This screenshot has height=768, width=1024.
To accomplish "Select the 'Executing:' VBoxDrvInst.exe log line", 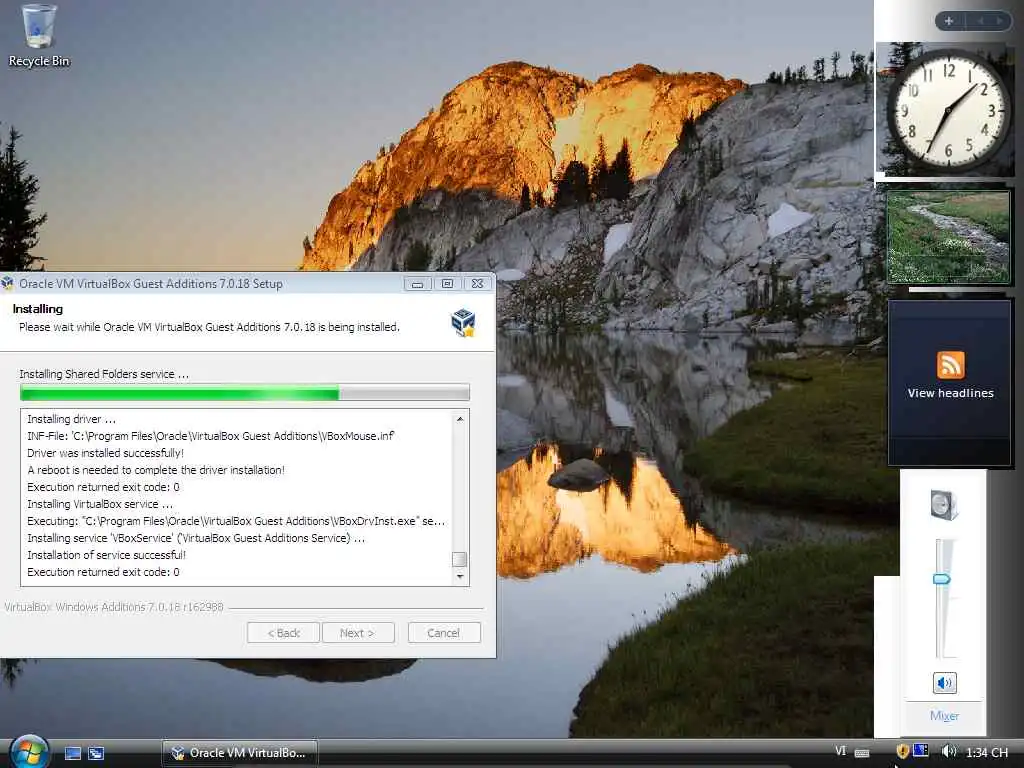I will (x=236, y=521).
